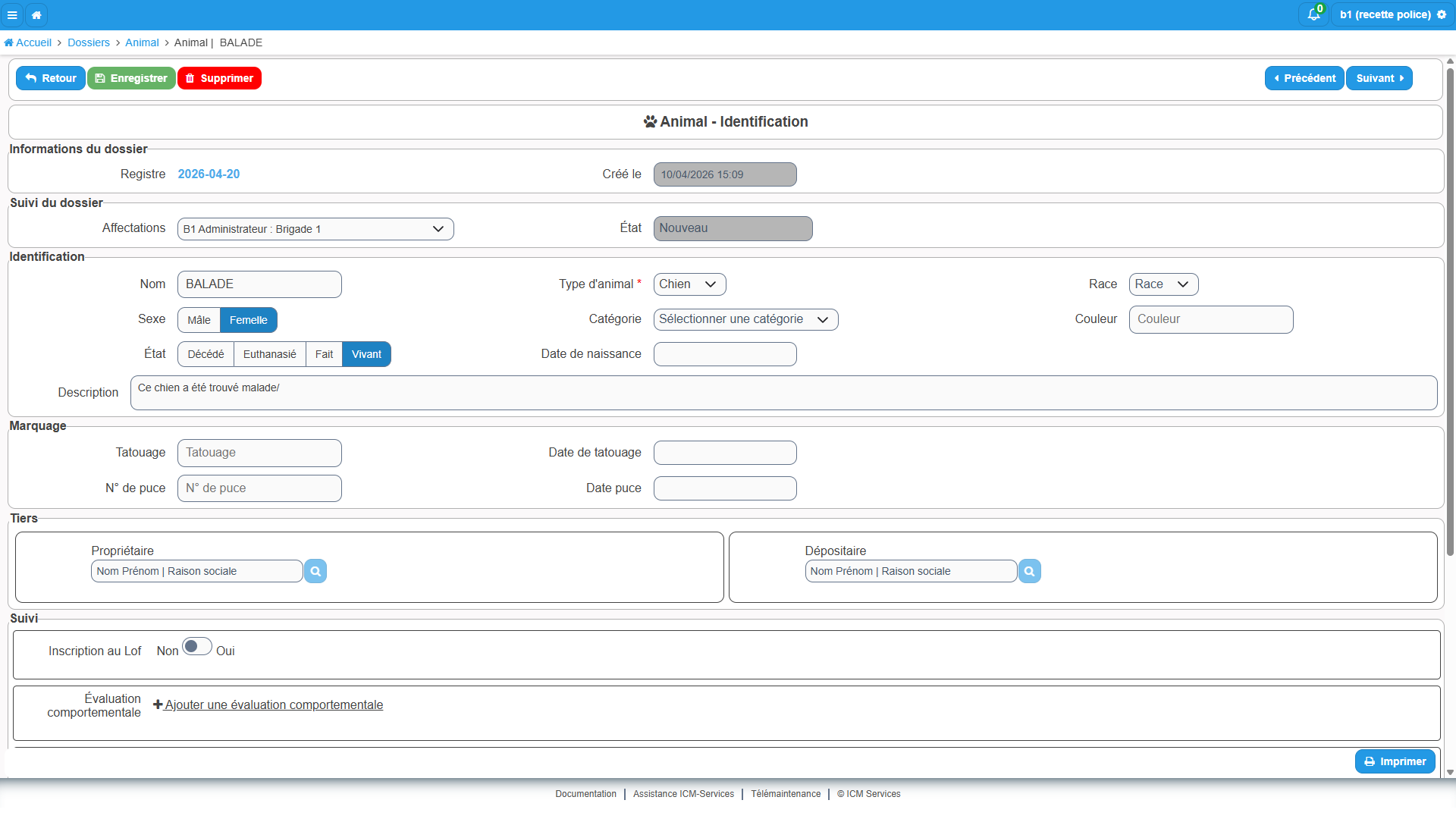Go to the Suivant record

(1379, 78)
